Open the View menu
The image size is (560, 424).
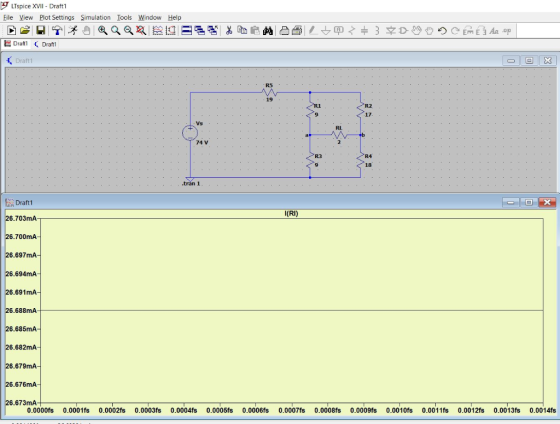[26, 17]
